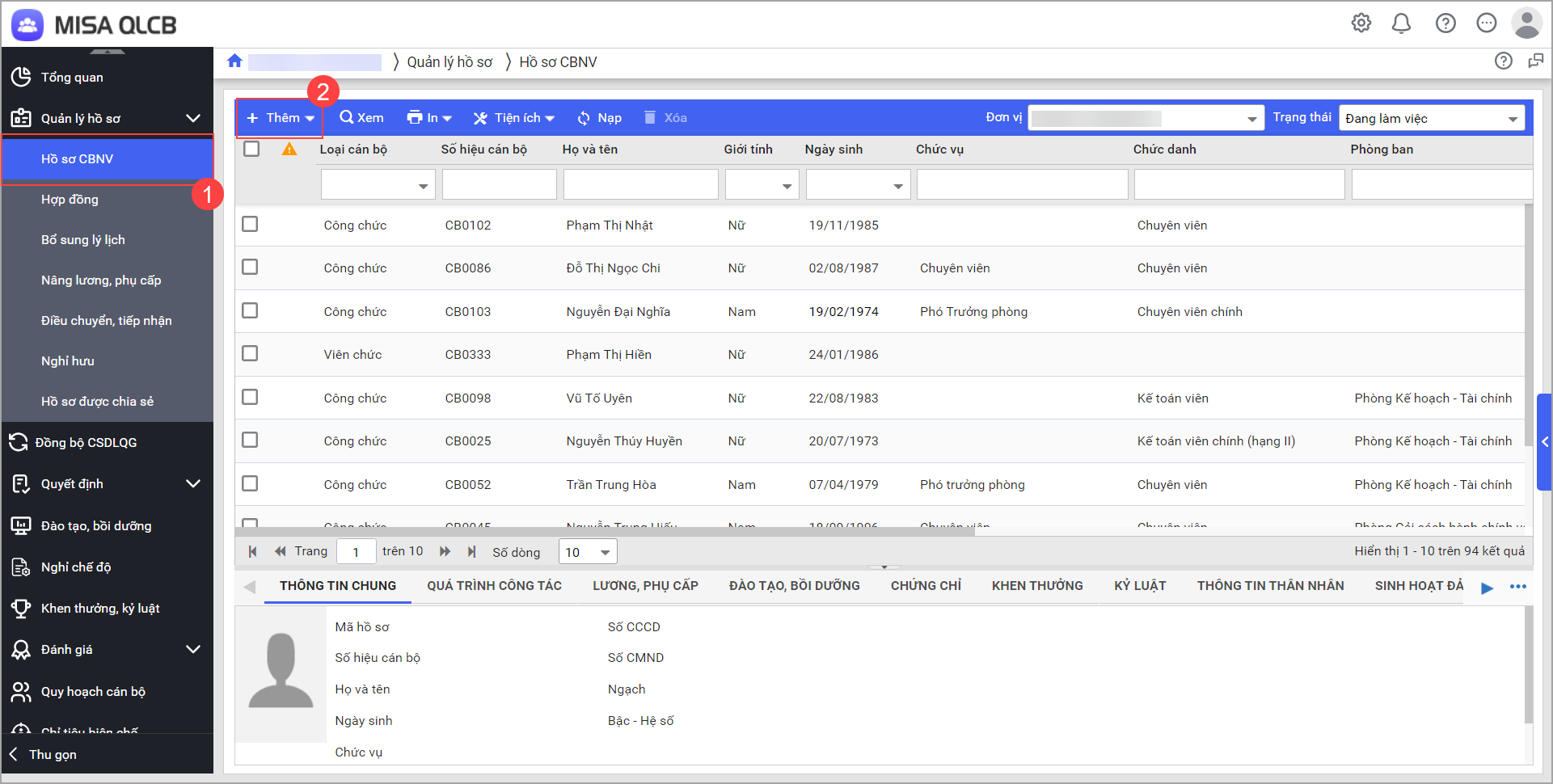Select the checkbox for Nguyễn Đại Nghĩa
This screenshot has width=1553, height=784.
tap(251, 310)
